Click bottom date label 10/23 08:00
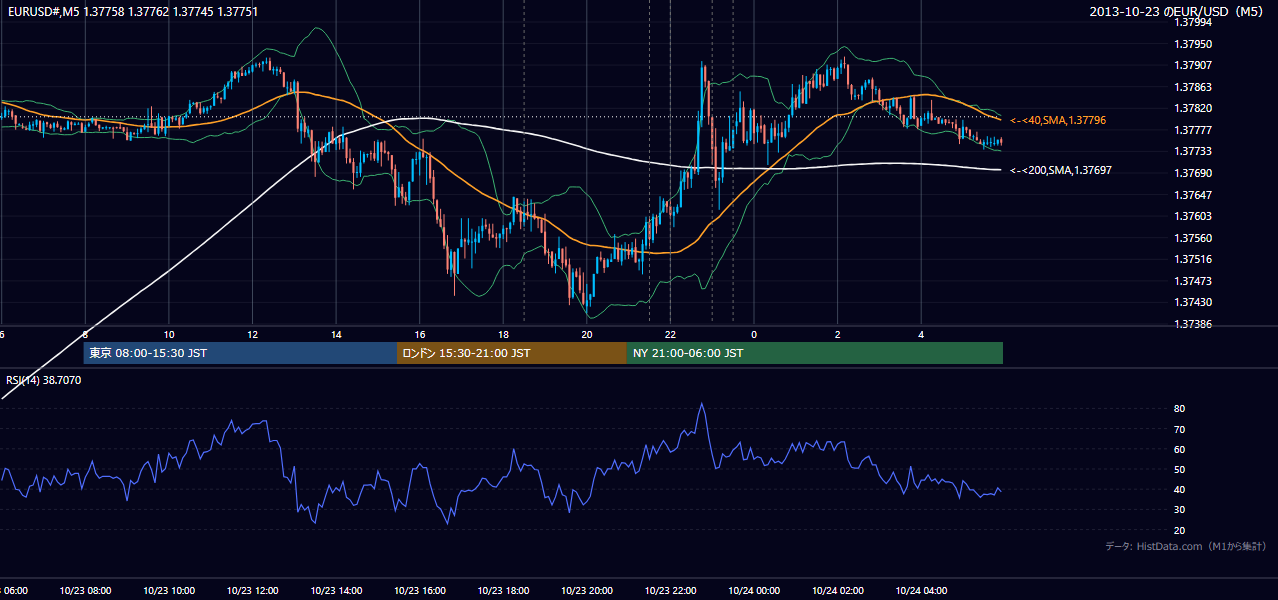This screenshot has height=600, width=1278. pos(85,591)
